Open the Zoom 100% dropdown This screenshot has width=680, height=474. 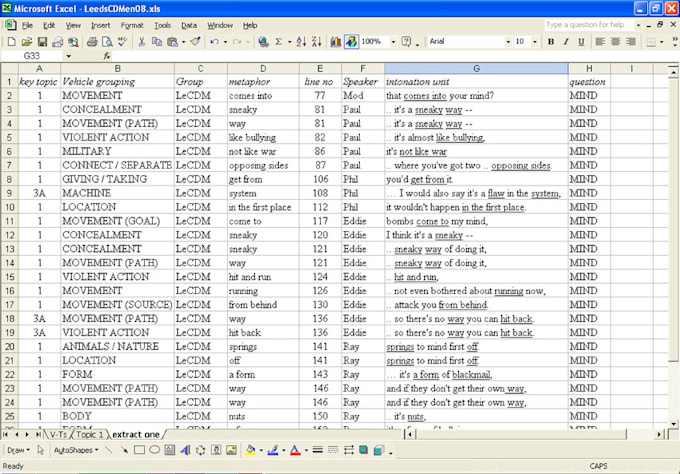(x=393, y=42)
